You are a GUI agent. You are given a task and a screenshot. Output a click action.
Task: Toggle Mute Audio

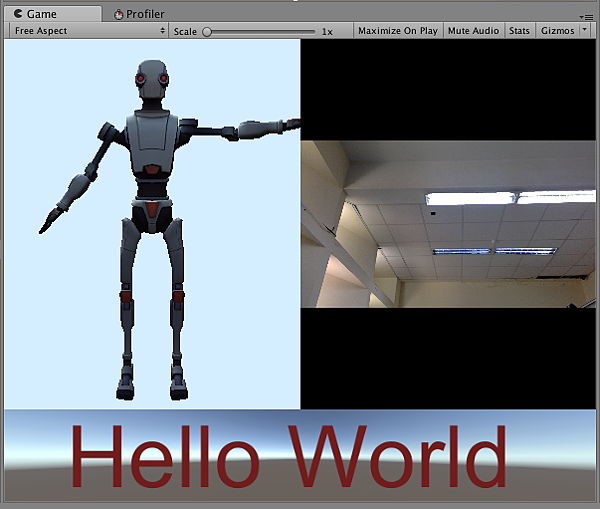click(x=473, y=31)
